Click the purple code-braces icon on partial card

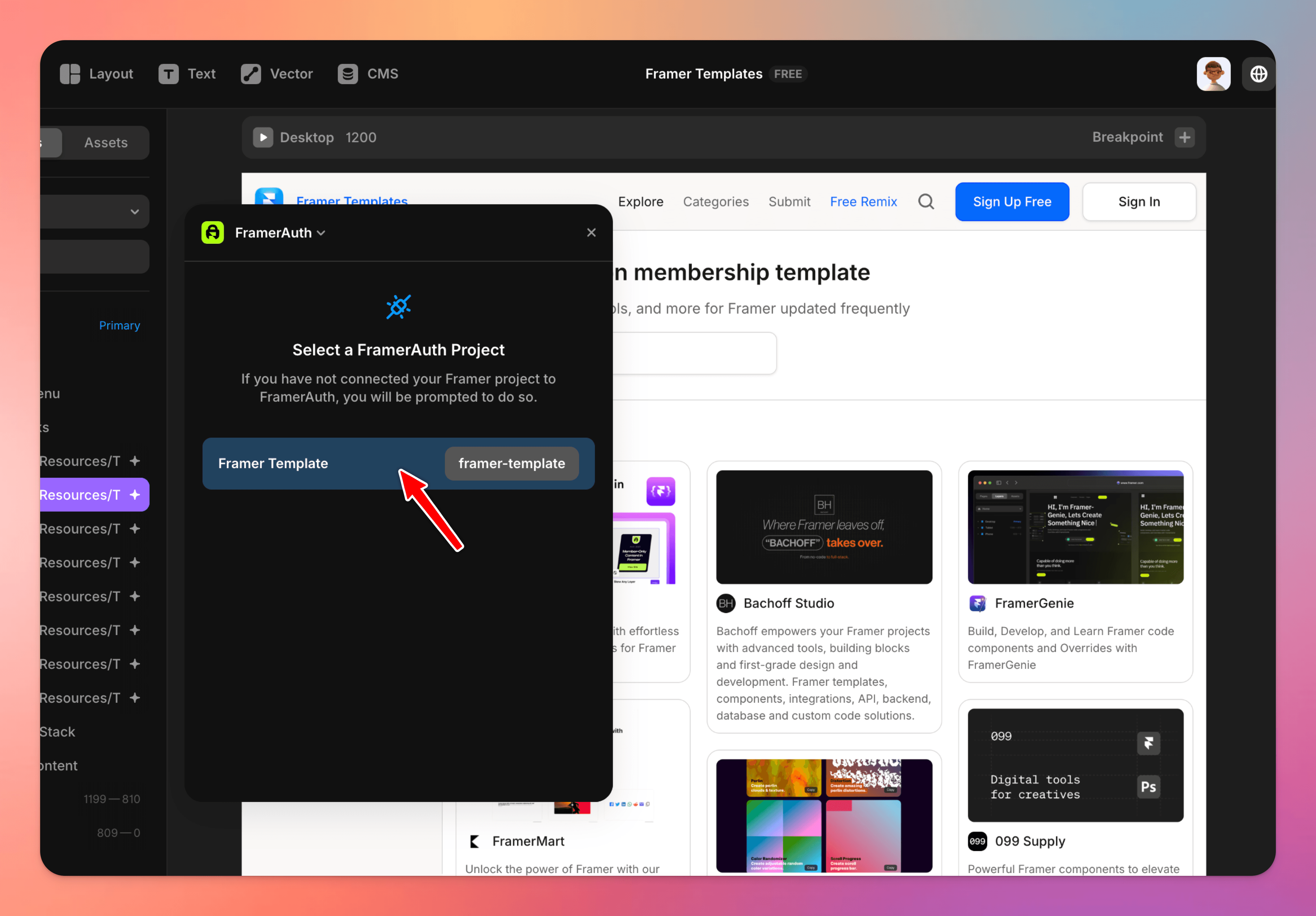660,492
